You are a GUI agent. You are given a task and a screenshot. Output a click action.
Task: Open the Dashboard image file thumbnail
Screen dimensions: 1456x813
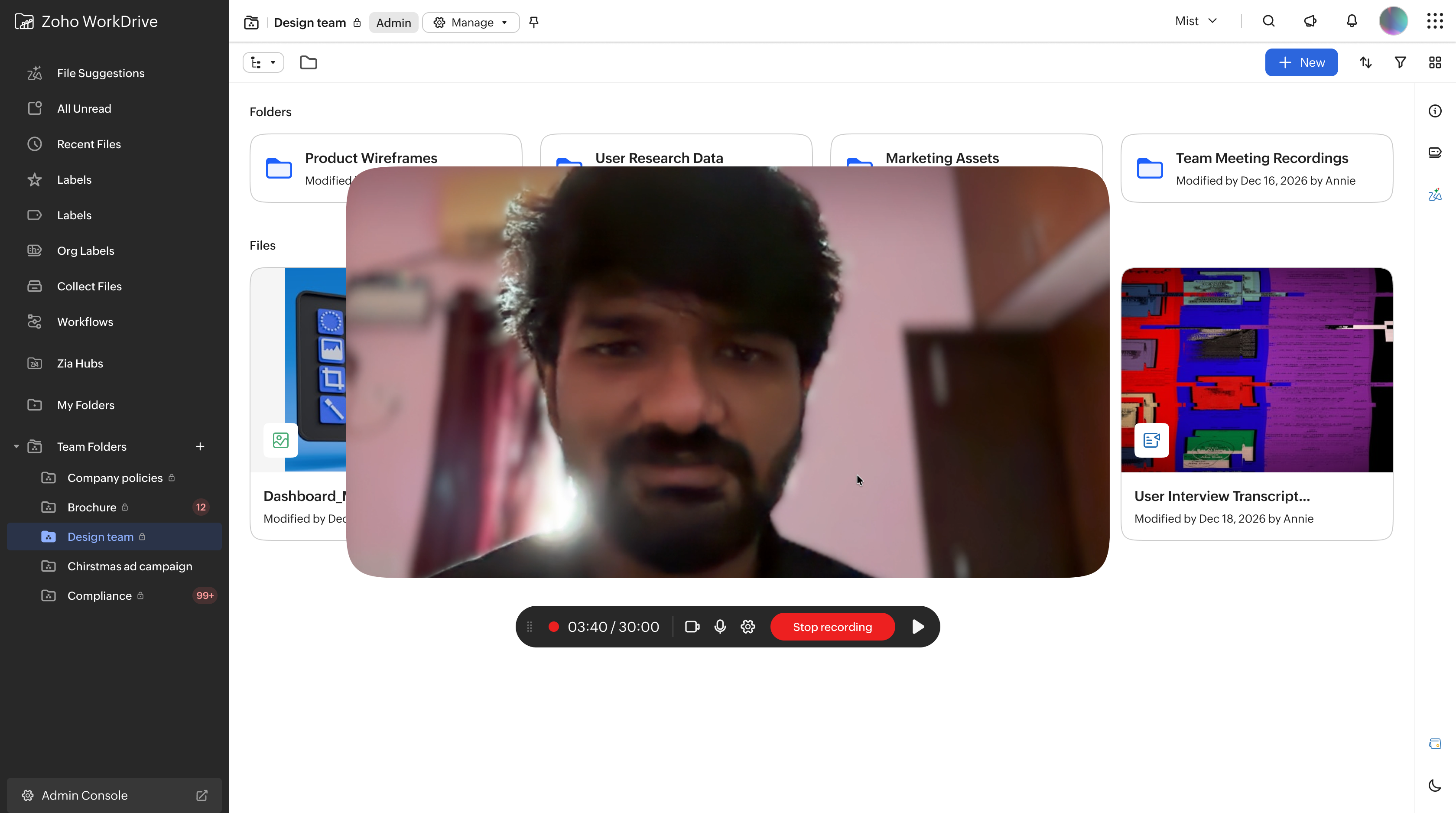(299, 370)
